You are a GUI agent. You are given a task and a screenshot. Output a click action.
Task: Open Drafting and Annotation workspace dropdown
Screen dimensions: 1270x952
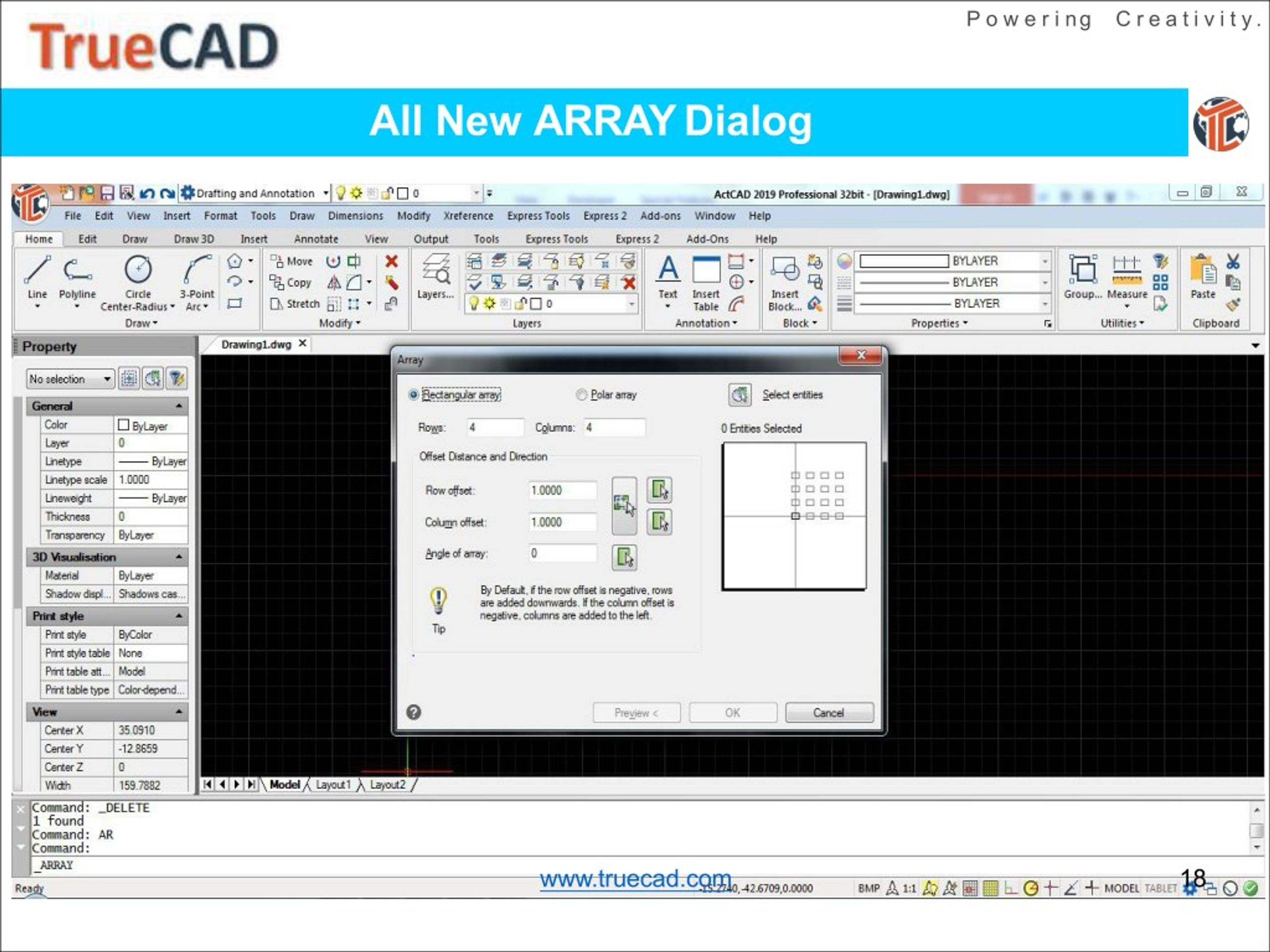click(x=325, y=193)
